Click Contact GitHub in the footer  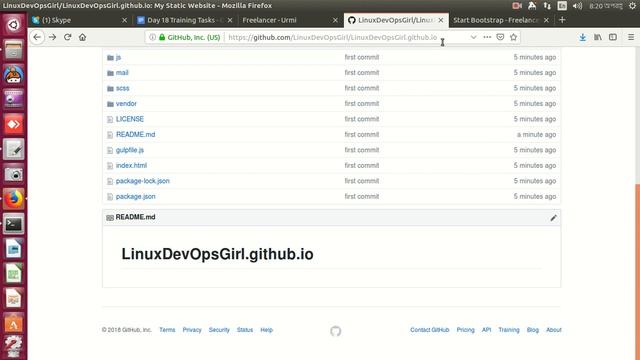[x=429, y=330]
